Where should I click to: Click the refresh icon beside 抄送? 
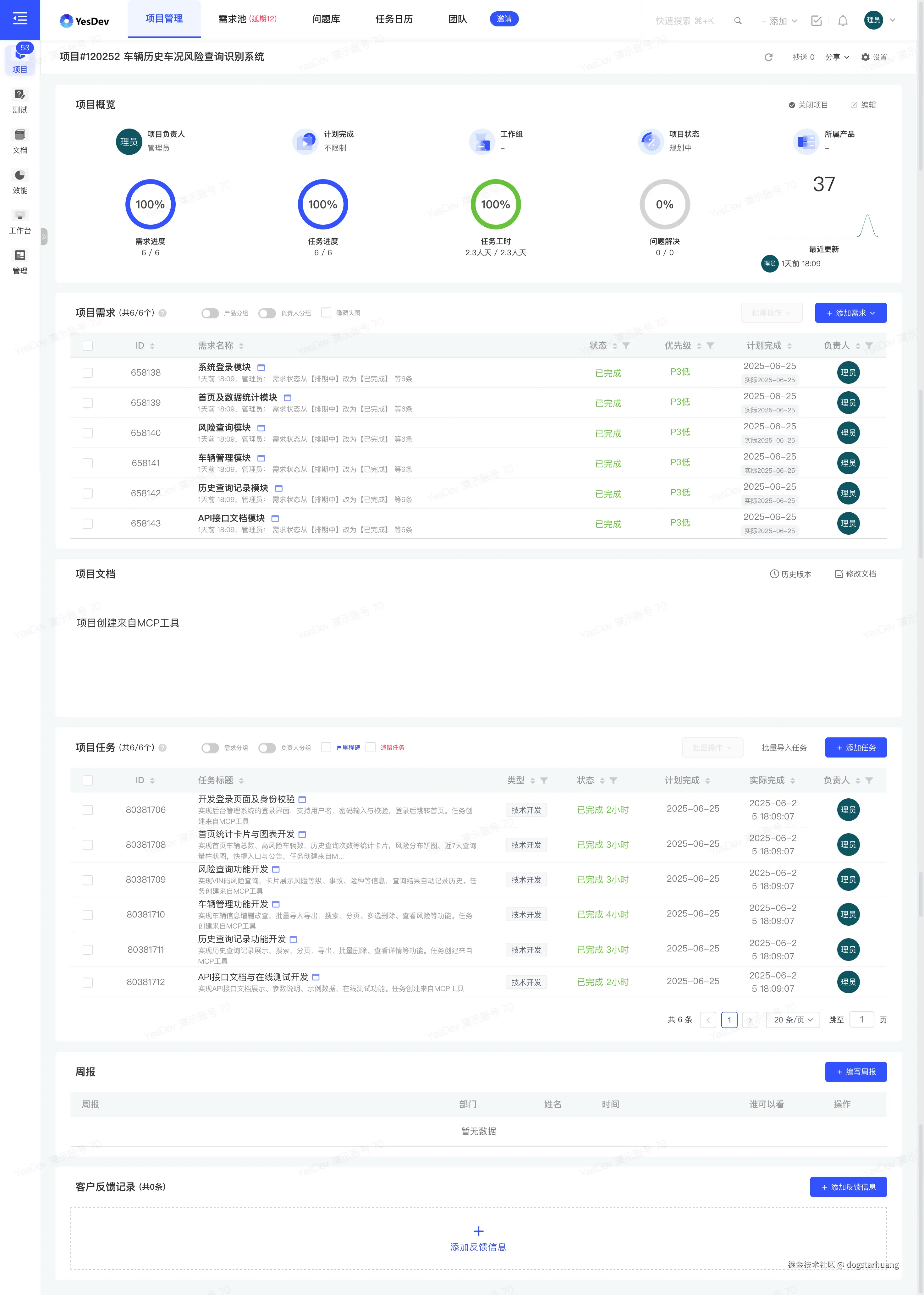tap(768, 57)
